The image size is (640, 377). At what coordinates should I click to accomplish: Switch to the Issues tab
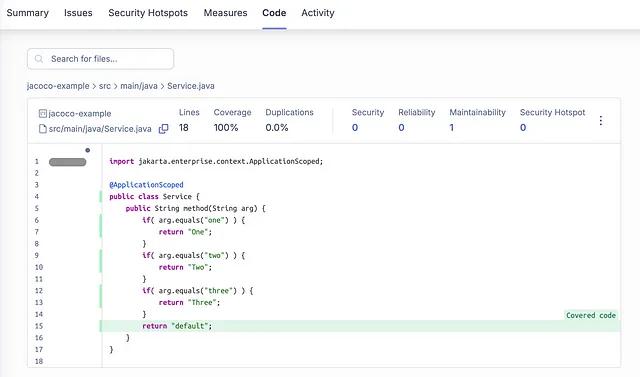click(x=78, y=13)
